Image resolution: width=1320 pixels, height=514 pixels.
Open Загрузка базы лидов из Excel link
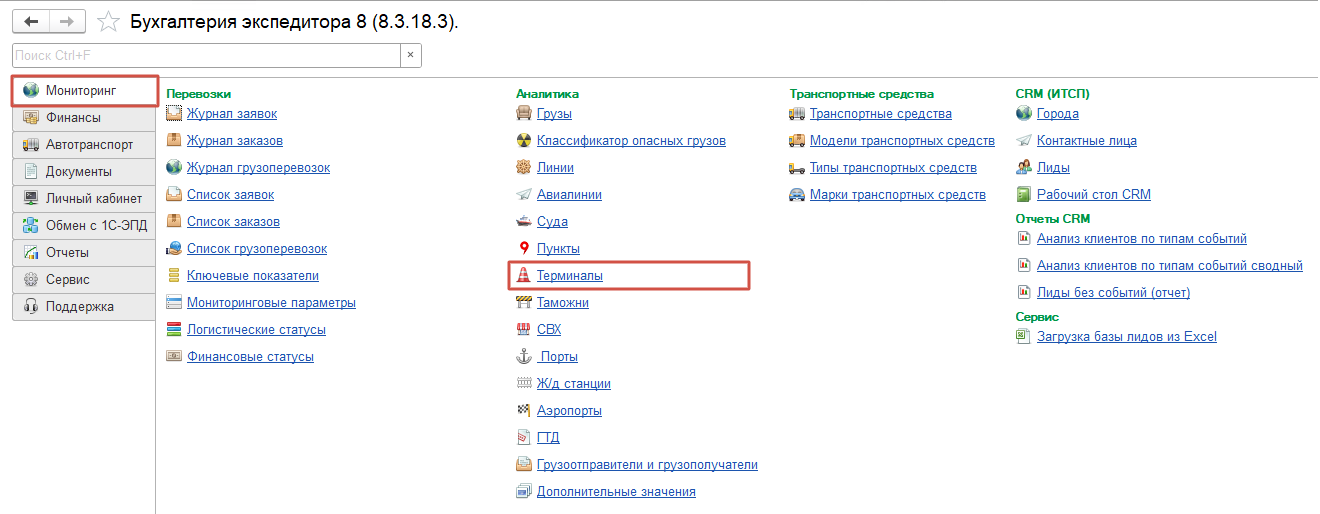click(1127, 337)
